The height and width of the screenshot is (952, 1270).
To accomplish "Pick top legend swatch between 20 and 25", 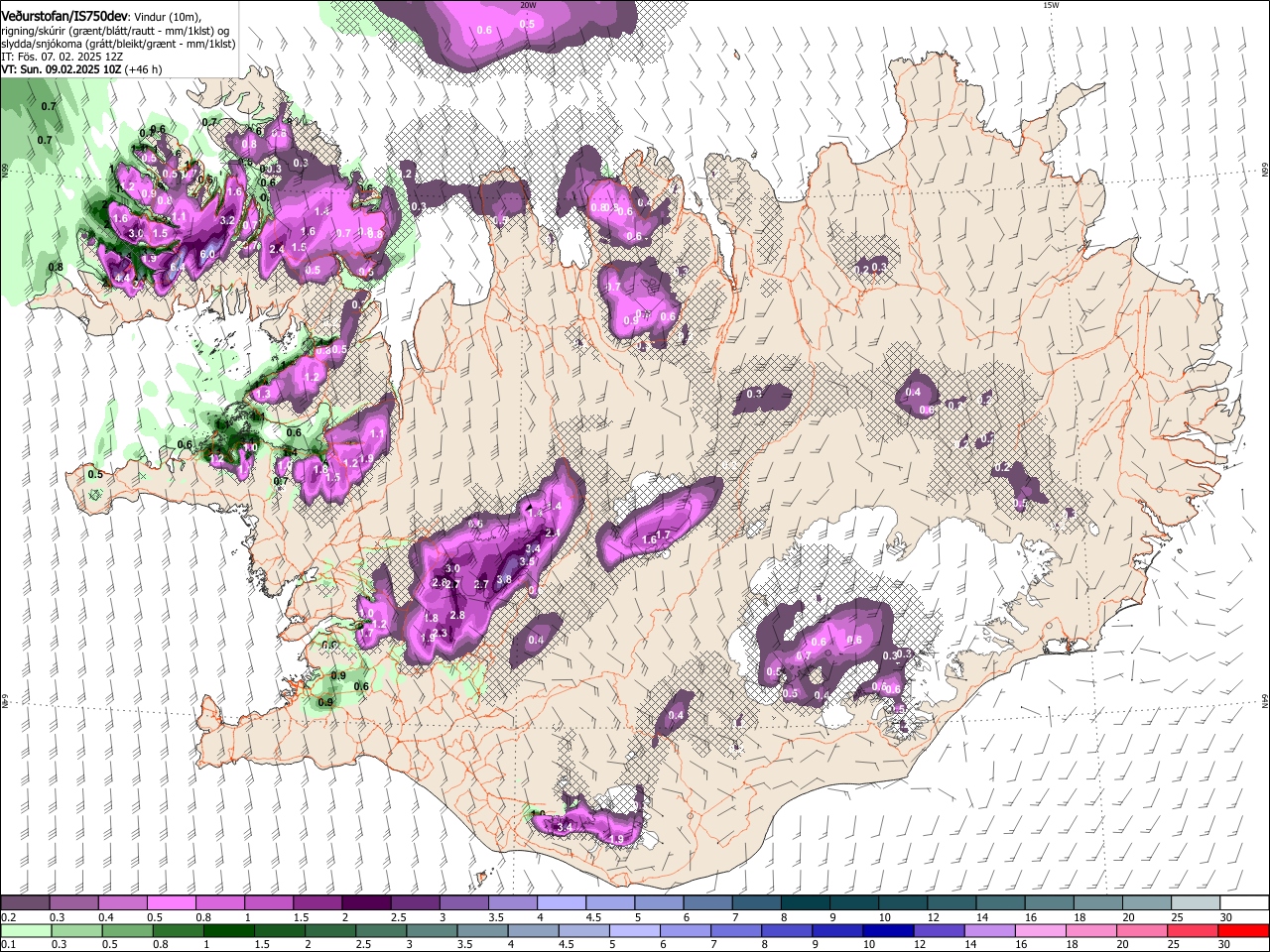I will click(x=1146, y=903).
